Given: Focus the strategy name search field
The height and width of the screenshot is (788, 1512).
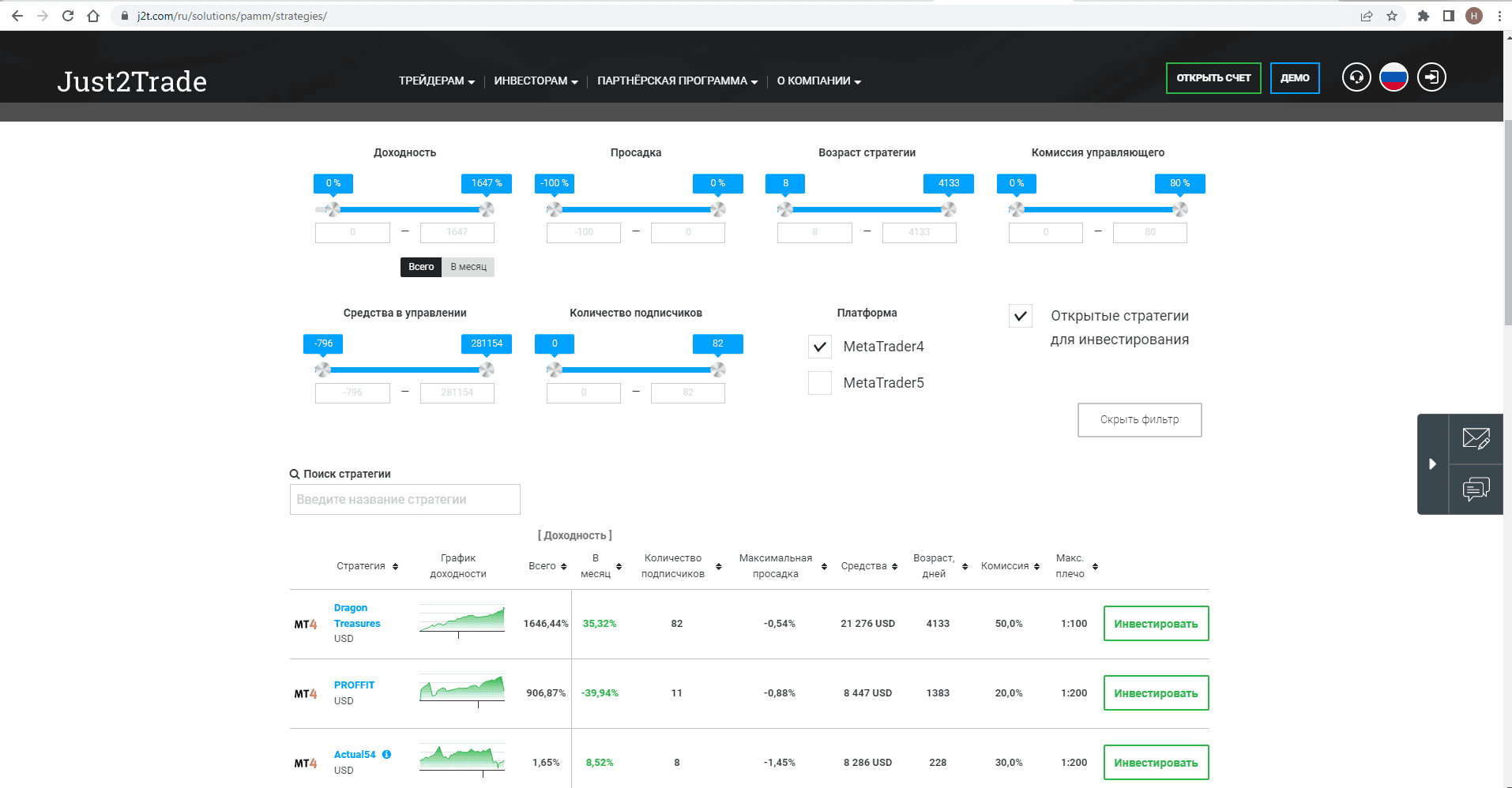Looking at the screenshot, I should coord(404,500).
